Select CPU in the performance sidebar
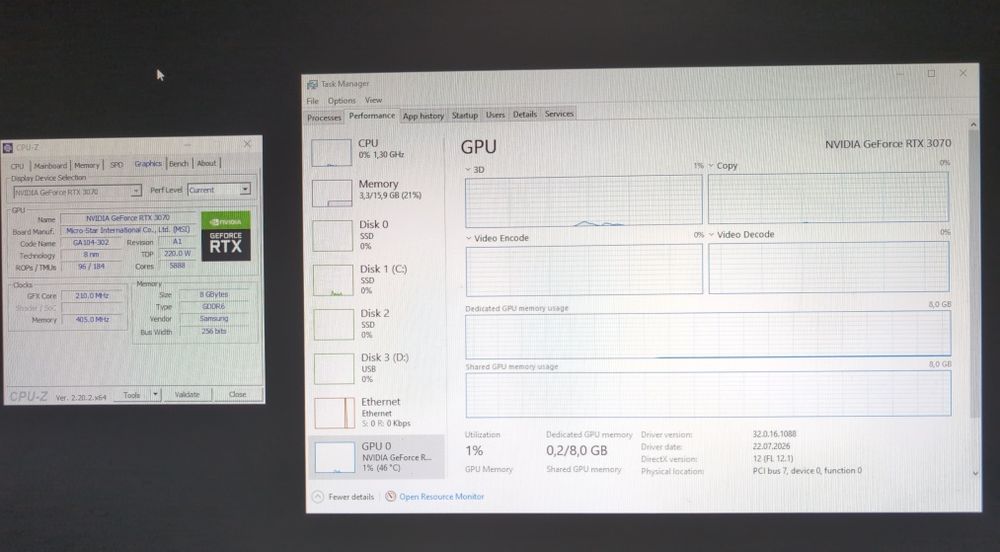This screenshot has width=1000, height=552. coord(376,152)
